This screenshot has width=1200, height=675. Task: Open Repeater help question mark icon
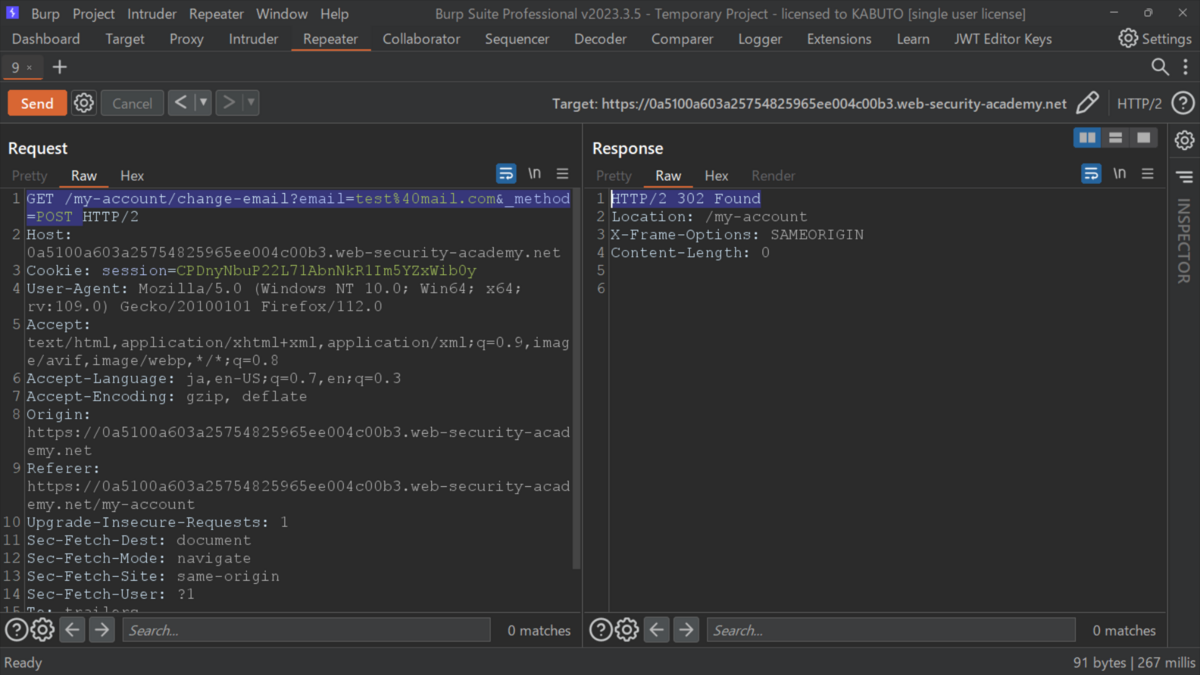pos(1182,103)
